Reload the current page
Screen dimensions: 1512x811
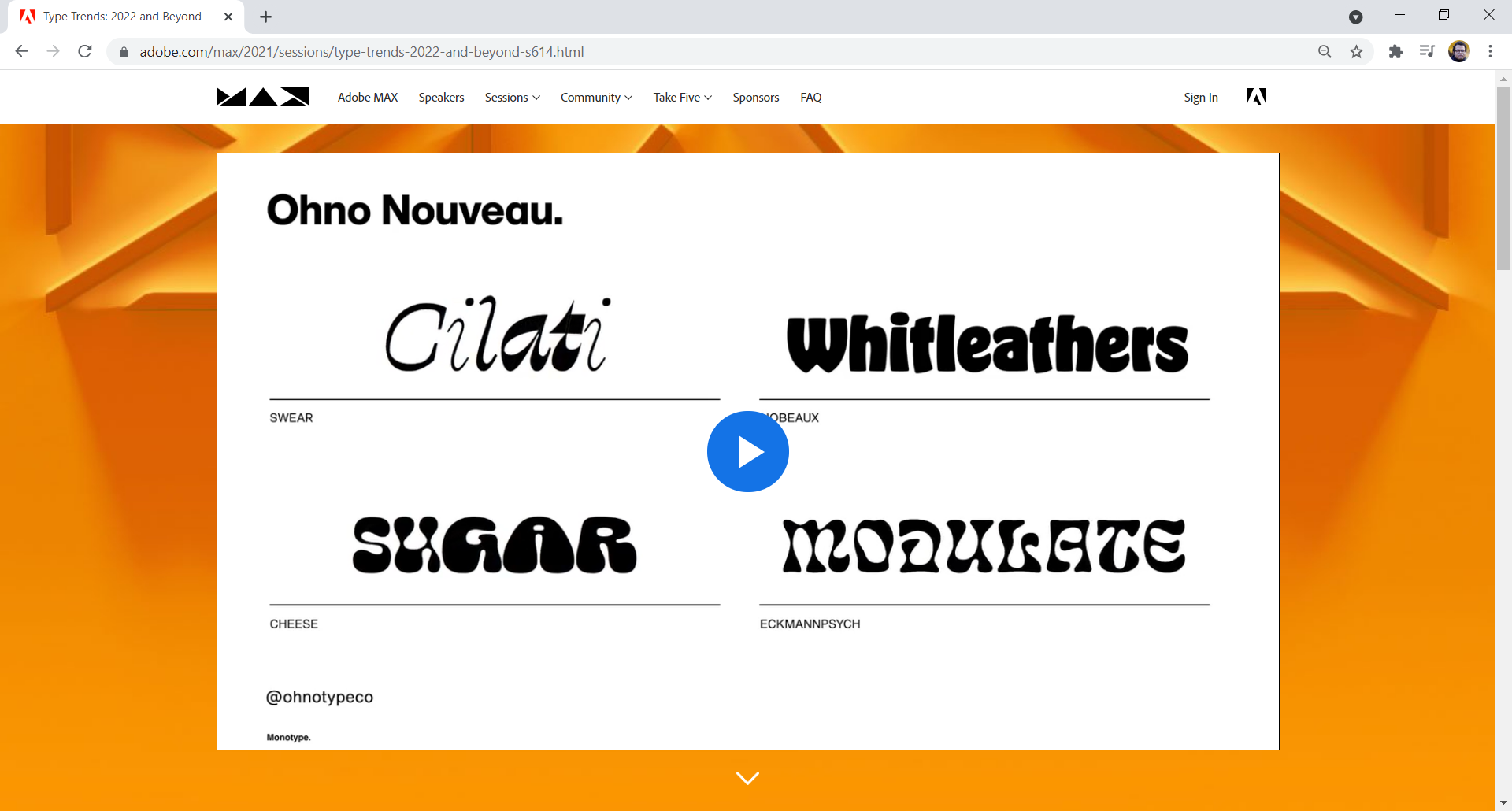coord(85,51)
